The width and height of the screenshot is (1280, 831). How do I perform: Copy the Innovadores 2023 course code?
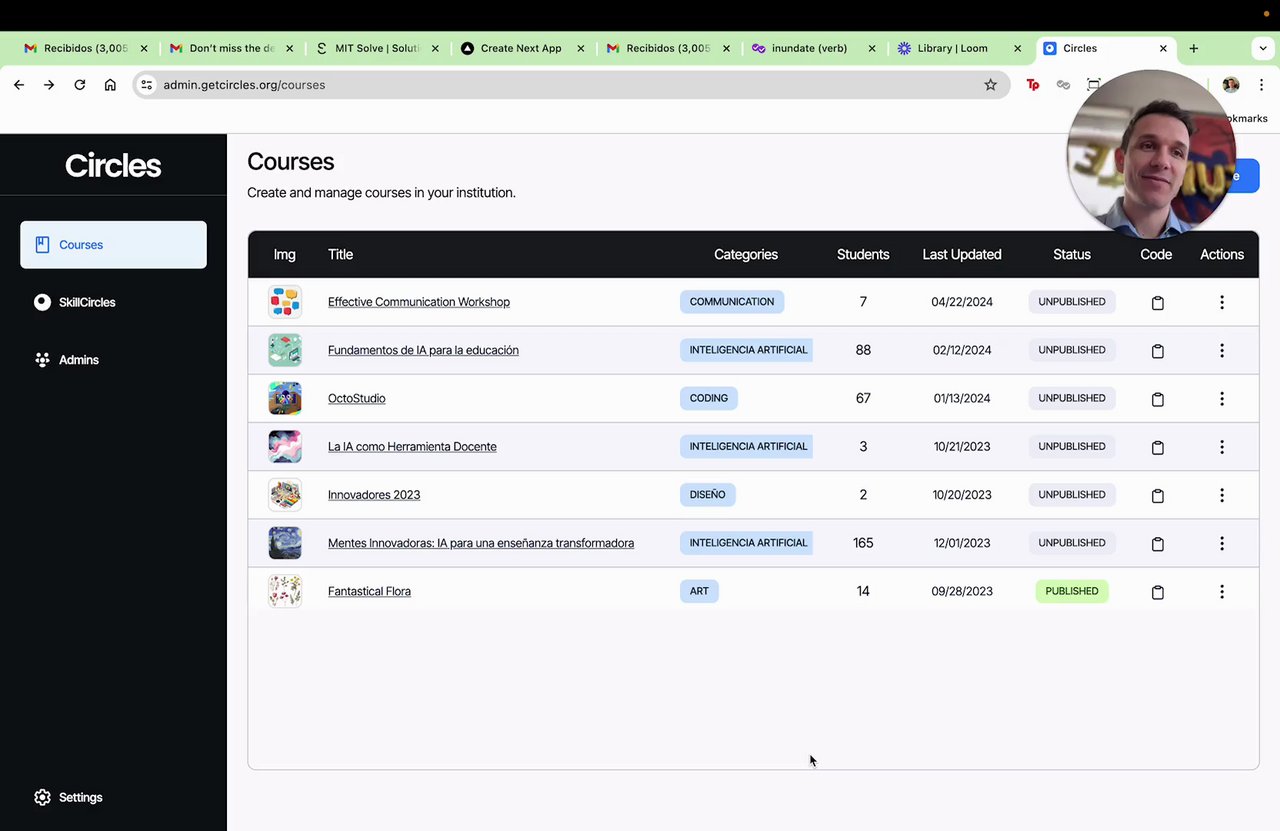coord(1157,495)
